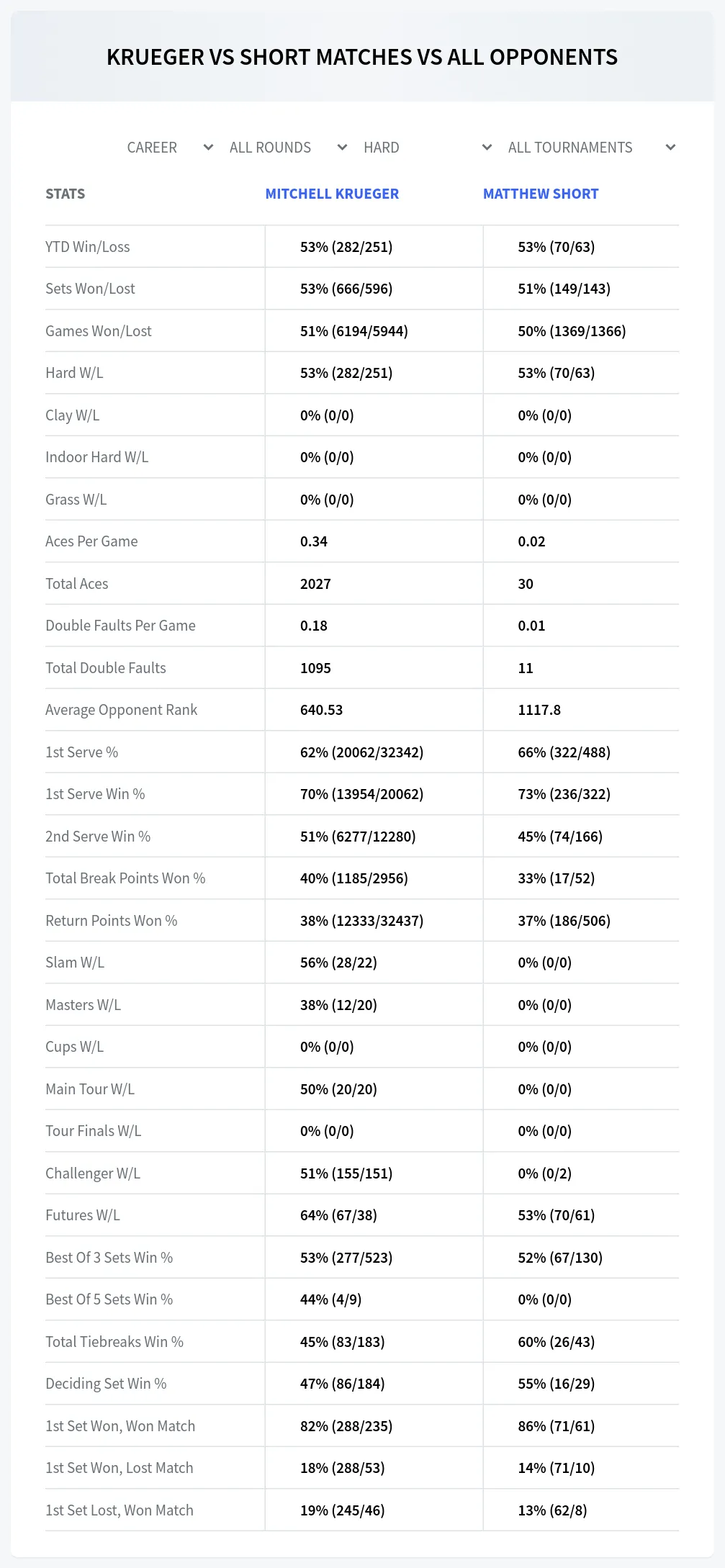This screenshot has height=1568, width=725.
Task: Select Short's Futures W/L value
Action: (x=556, y=1215)
